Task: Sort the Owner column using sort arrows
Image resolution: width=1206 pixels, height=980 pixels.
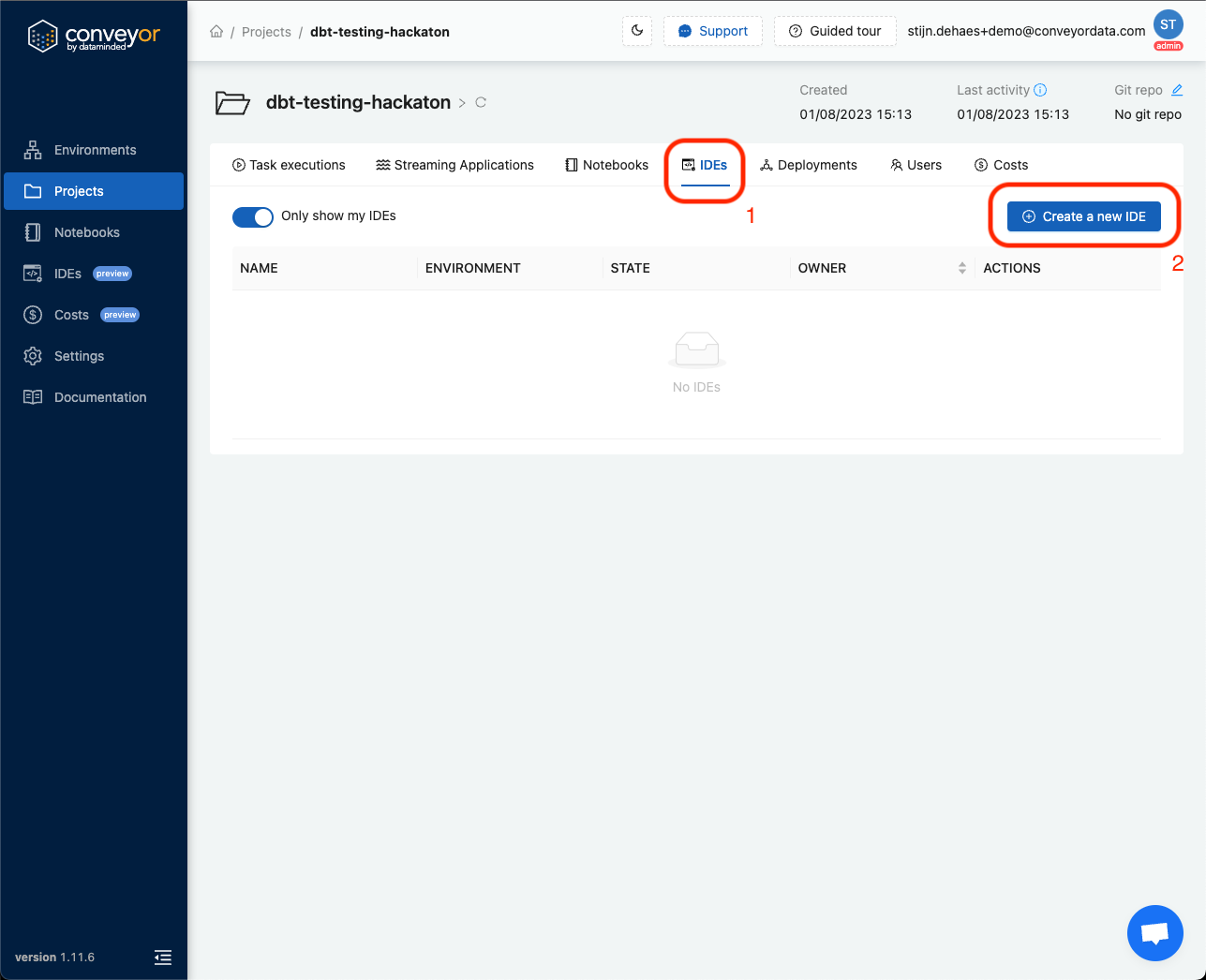Action: (x=961, y=268)
